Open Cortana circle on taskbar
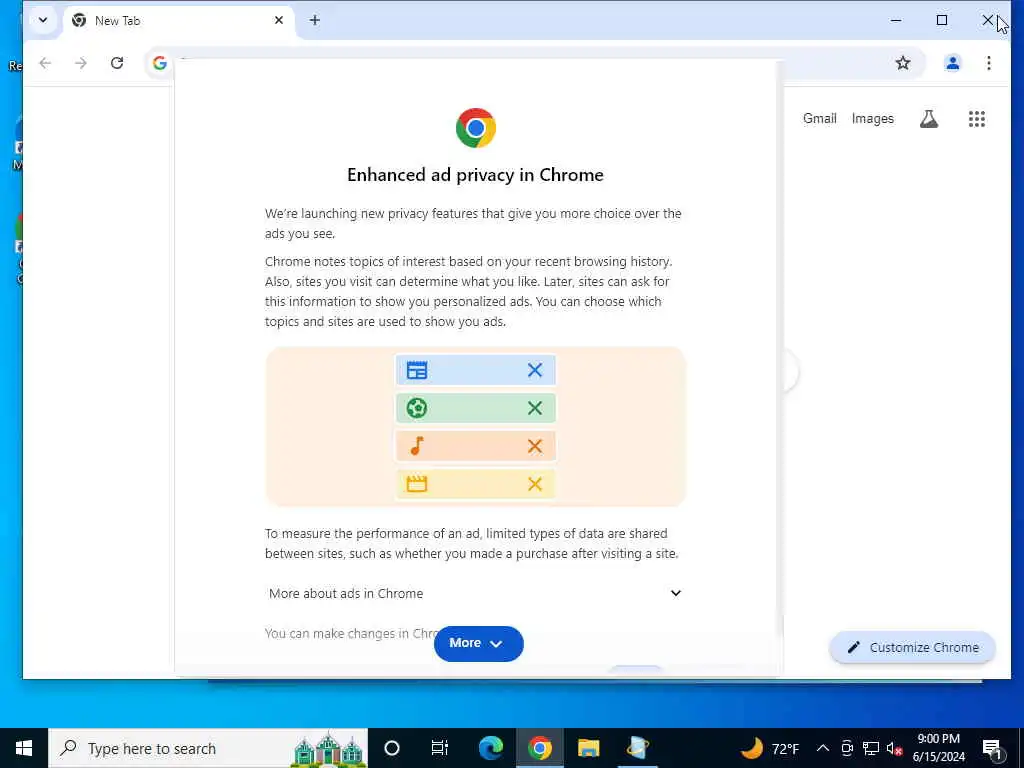 pos(392,748)
